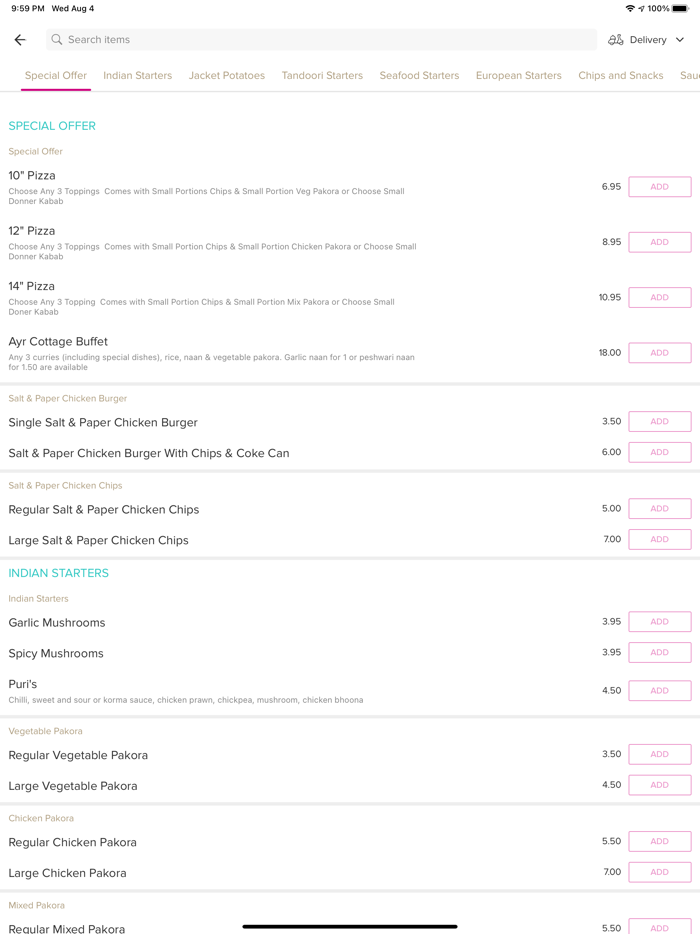
Task: Select the Tandoori Starters tab
Action: click(x=322, y=76)
